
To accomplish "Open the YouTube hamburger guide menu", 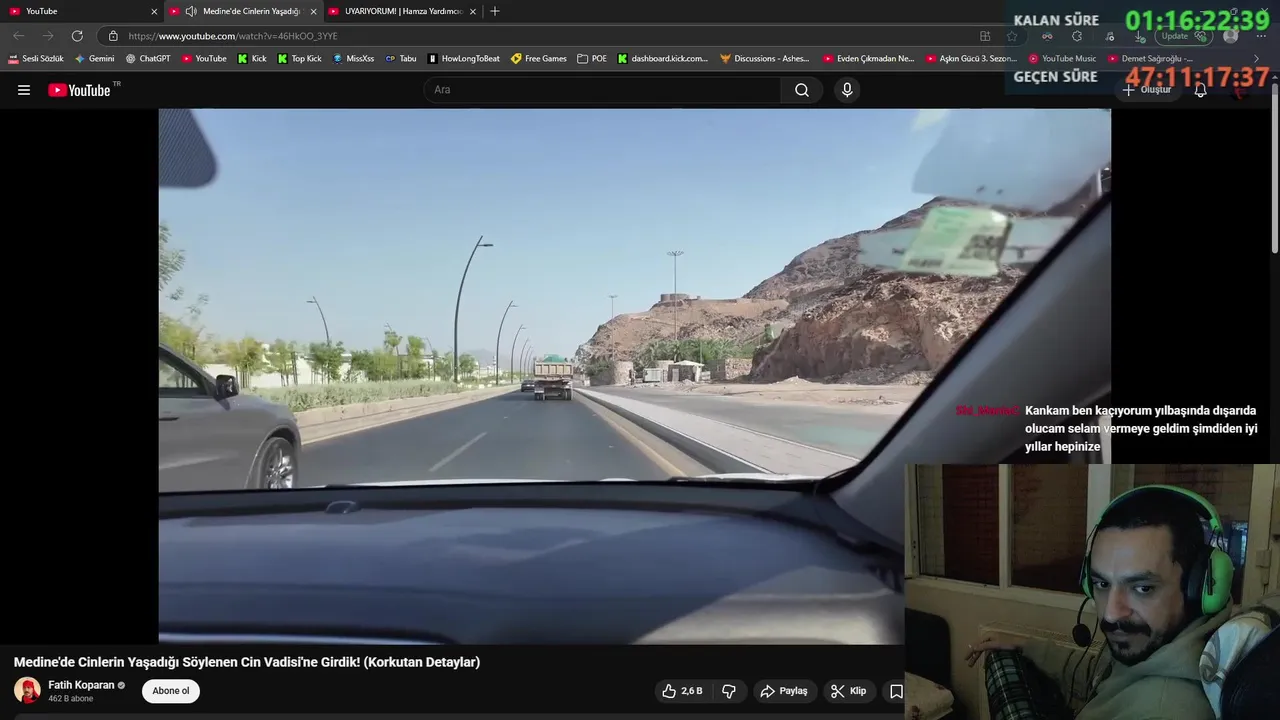I will [x=24, y=90].
